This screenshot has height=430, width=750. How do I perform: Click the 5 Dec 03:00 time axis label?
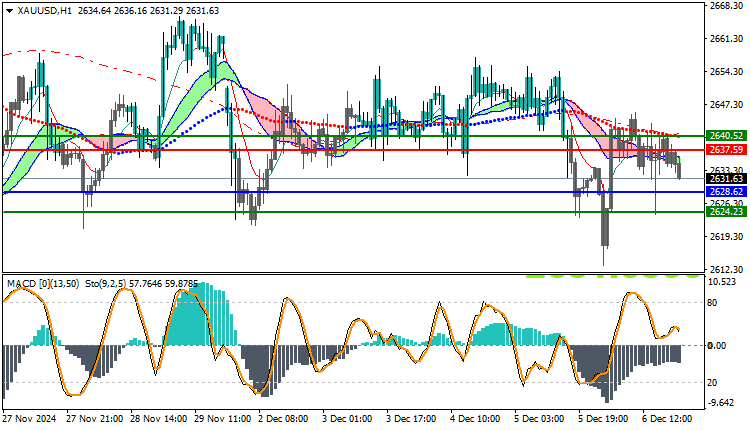(539, 419)
